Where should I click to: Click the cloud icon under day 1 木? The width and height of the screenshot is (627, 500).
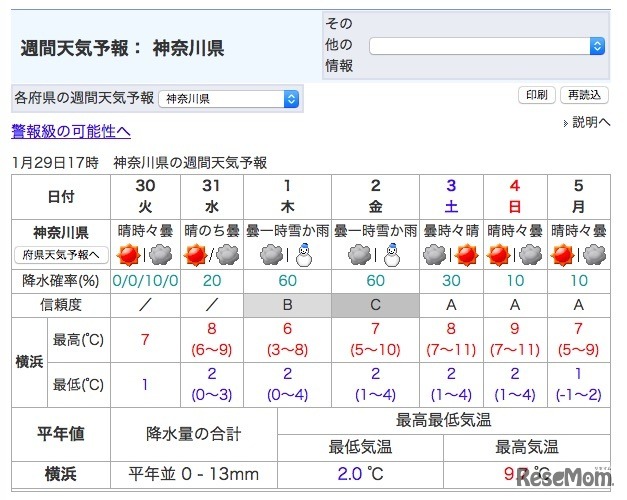(x=271, y=255)
